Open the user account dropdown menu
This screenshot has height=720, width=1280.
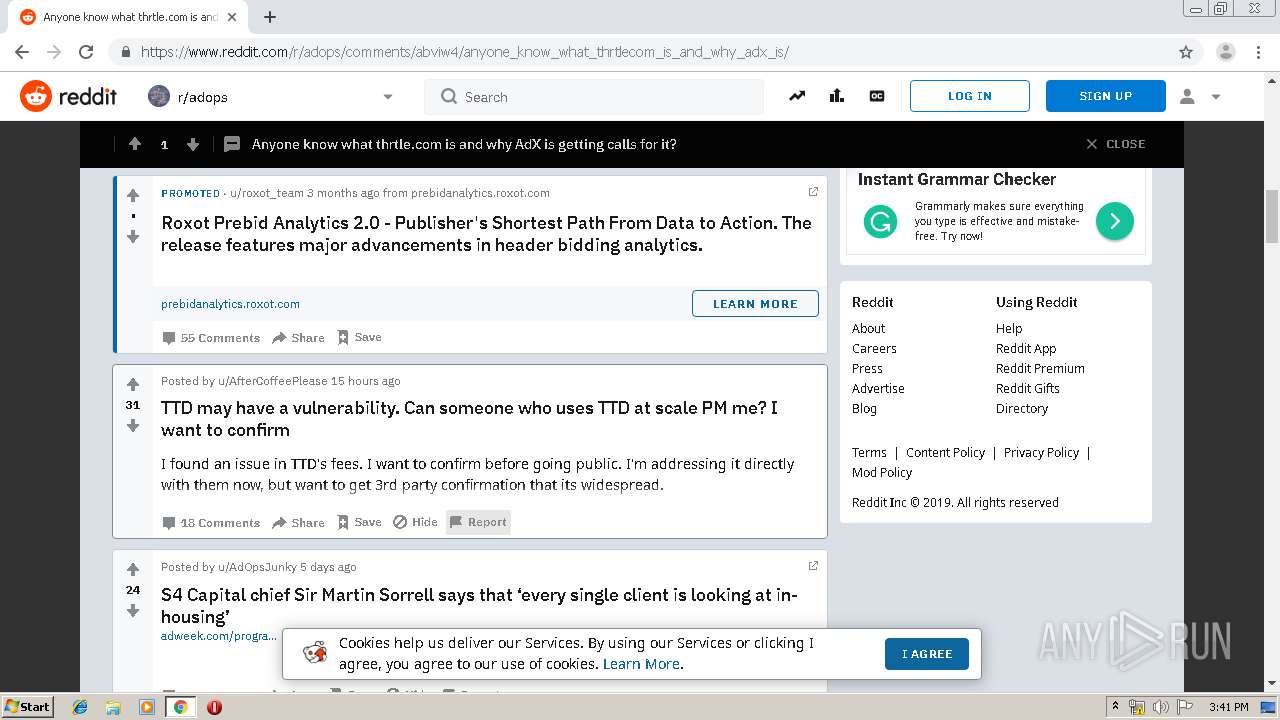(x=1200, y=96)
